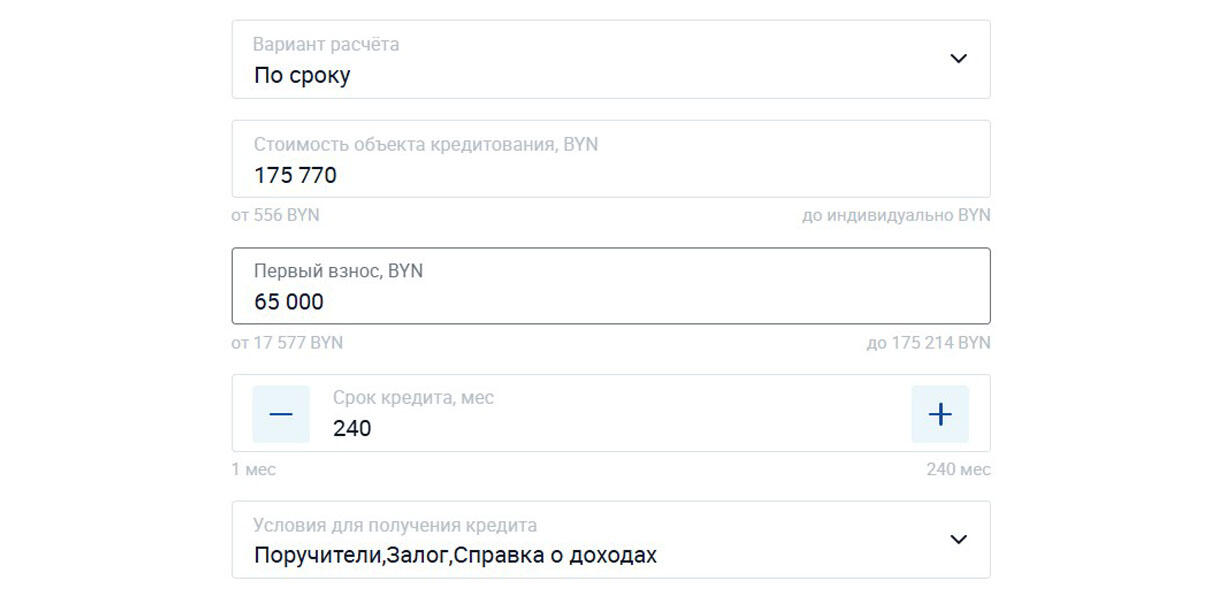Click the "до индивидуально BYN" maximum hint
The width and height of the screenshot is (1218, 596).
pos(896,216)
